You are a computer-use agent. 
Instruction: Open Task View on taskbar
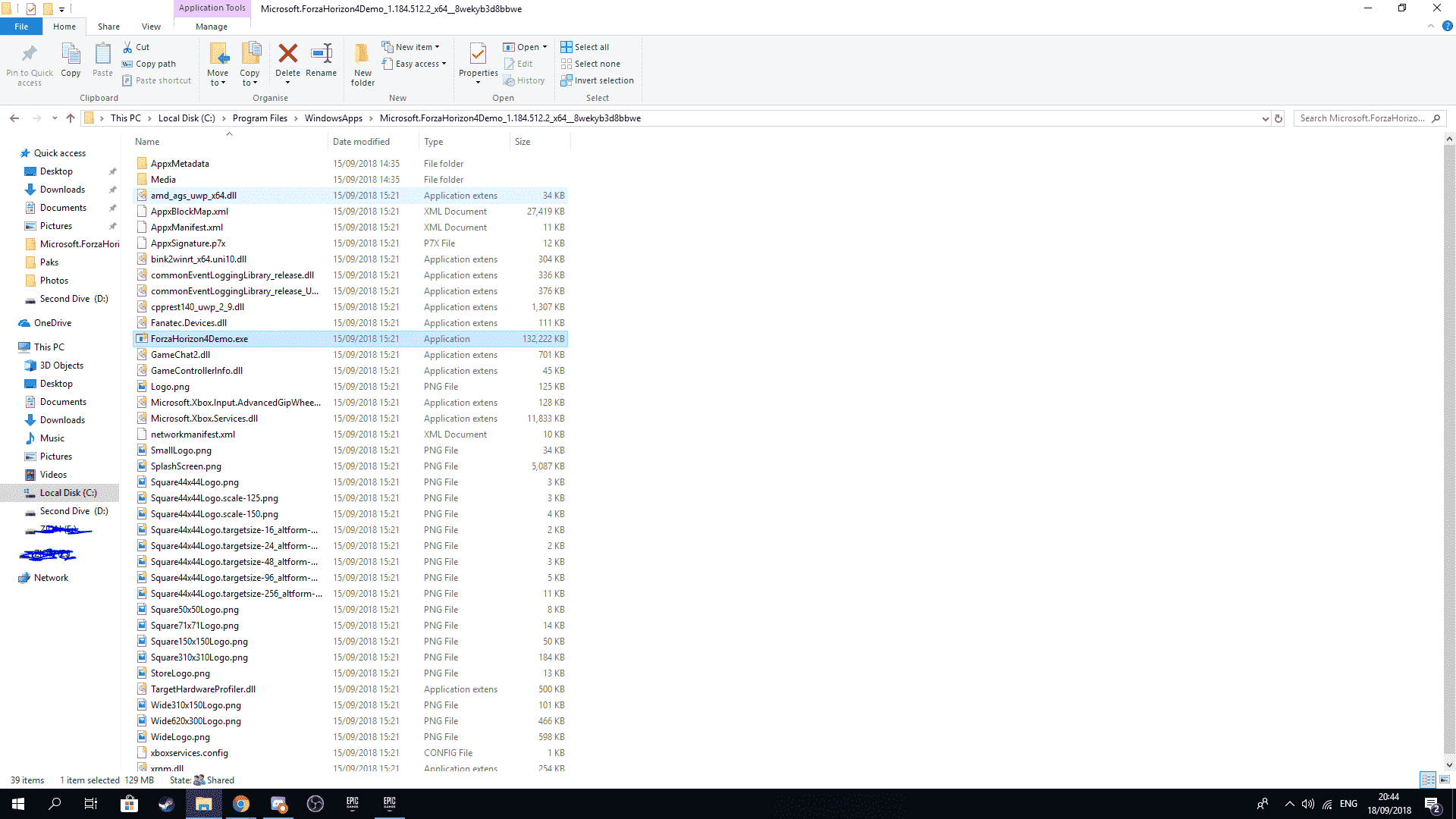coord(91,804)
